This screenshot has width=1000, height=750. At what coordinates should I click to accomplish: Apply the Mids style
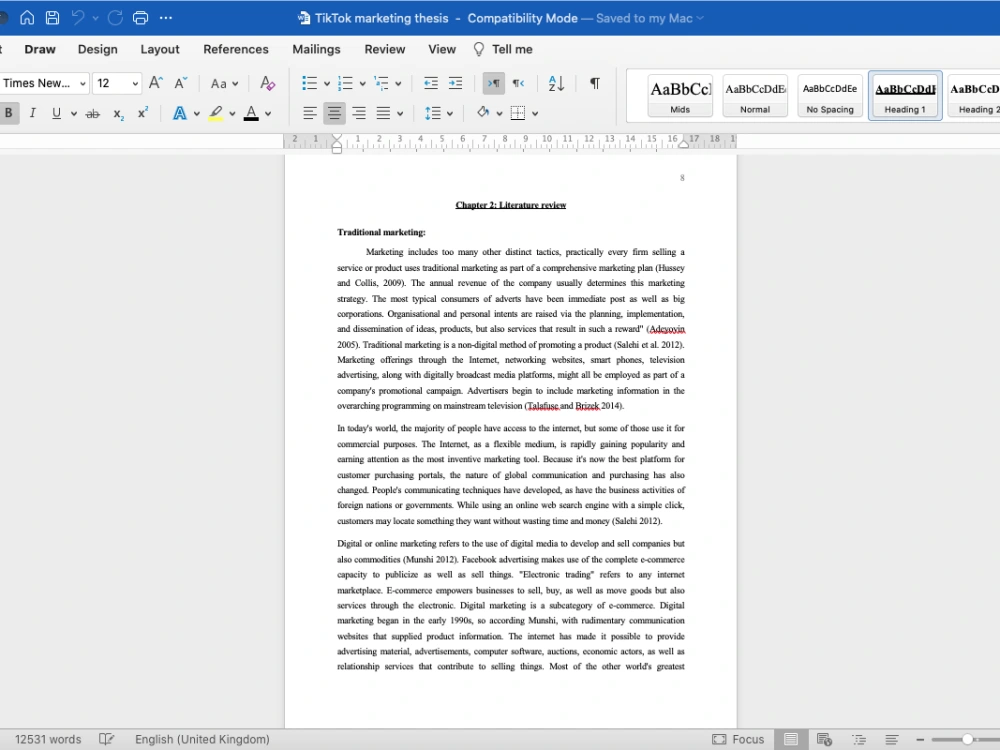pyautogui.click(x=680, y=96)
